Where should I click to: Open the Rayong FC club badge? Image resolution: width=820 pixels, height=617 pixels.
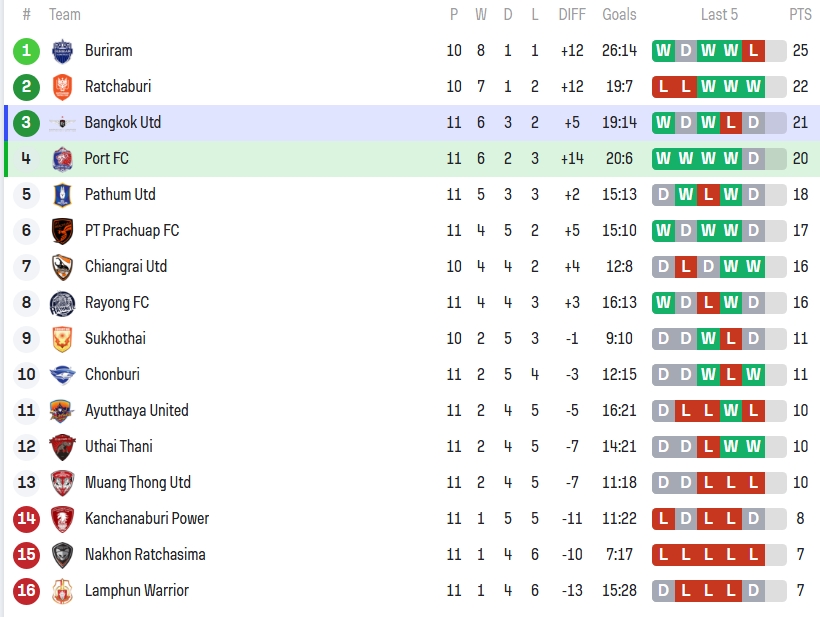click(x=62, y=303)
